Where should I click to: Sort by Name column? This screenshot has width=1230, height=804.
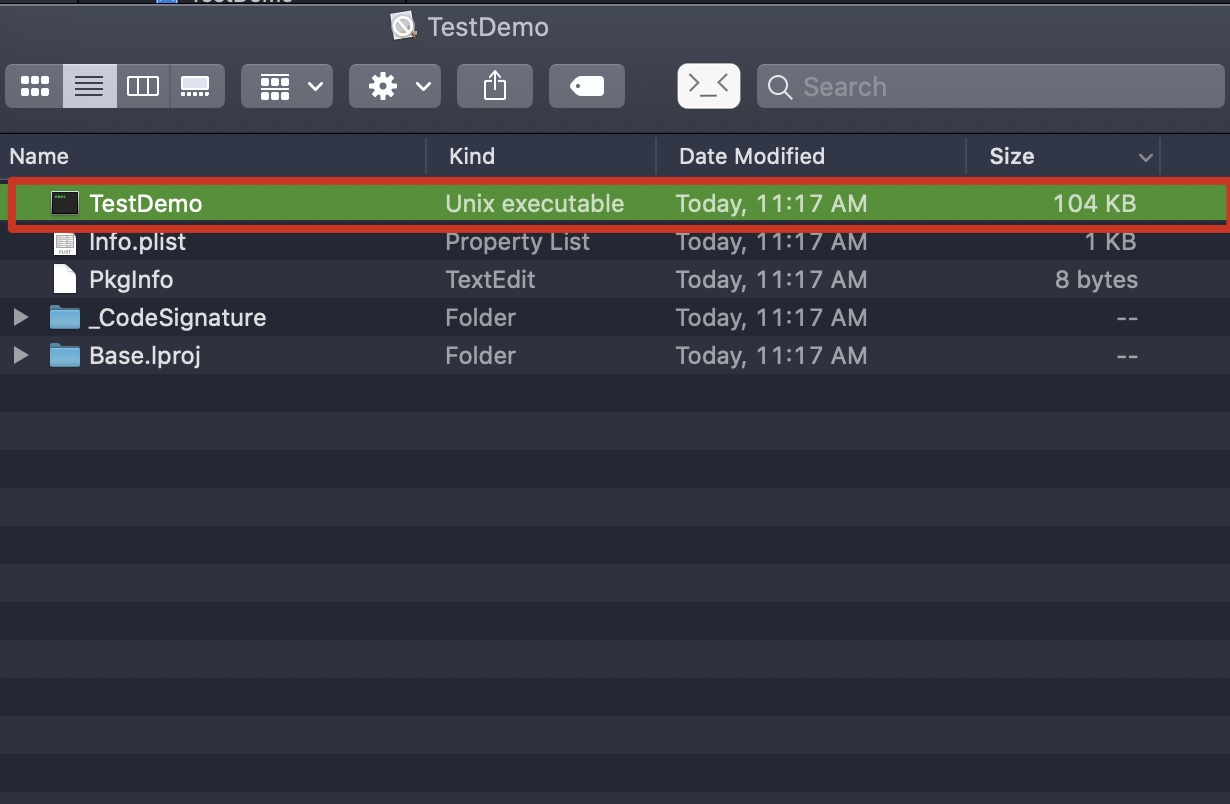pyautogui.click(x=213, y=156)
